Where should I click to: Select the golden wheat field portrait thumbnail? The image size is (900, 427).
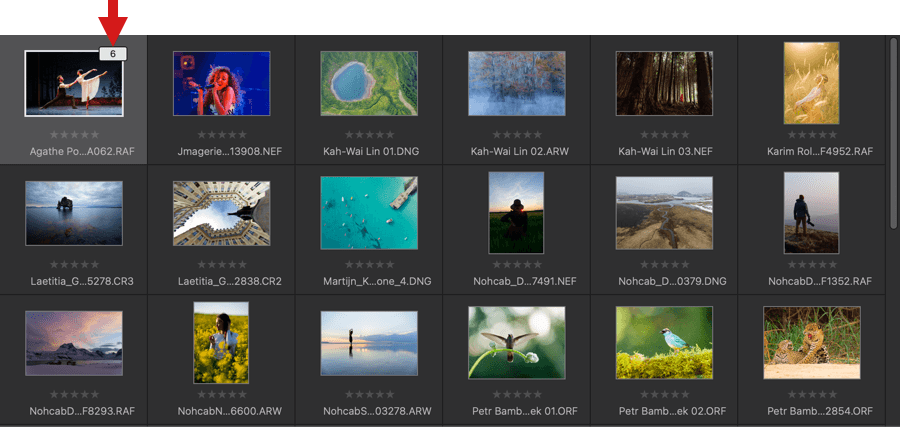coord(812,83)
